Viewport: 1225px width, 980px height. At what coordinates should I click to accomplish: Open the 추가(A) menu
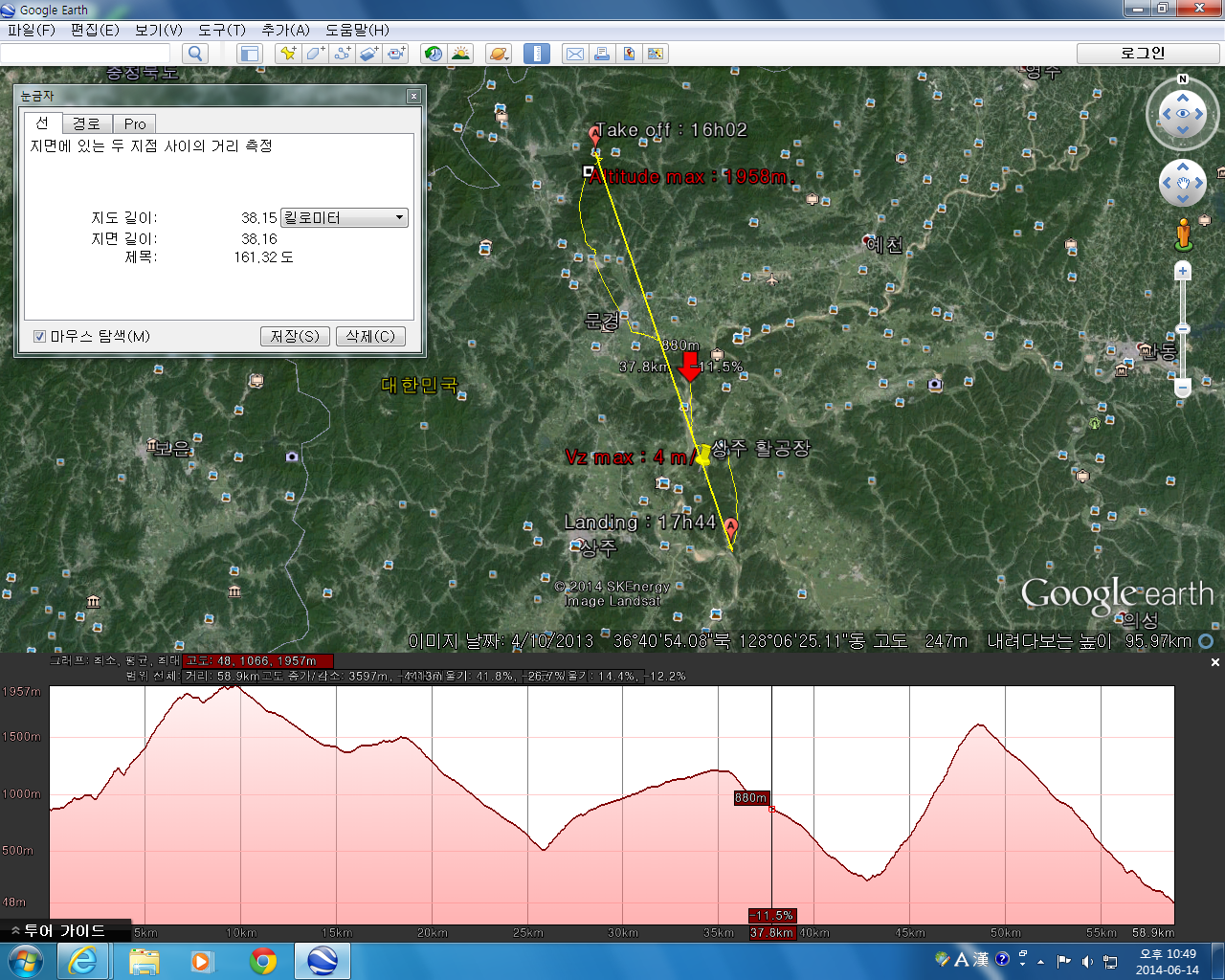[285, 30]
